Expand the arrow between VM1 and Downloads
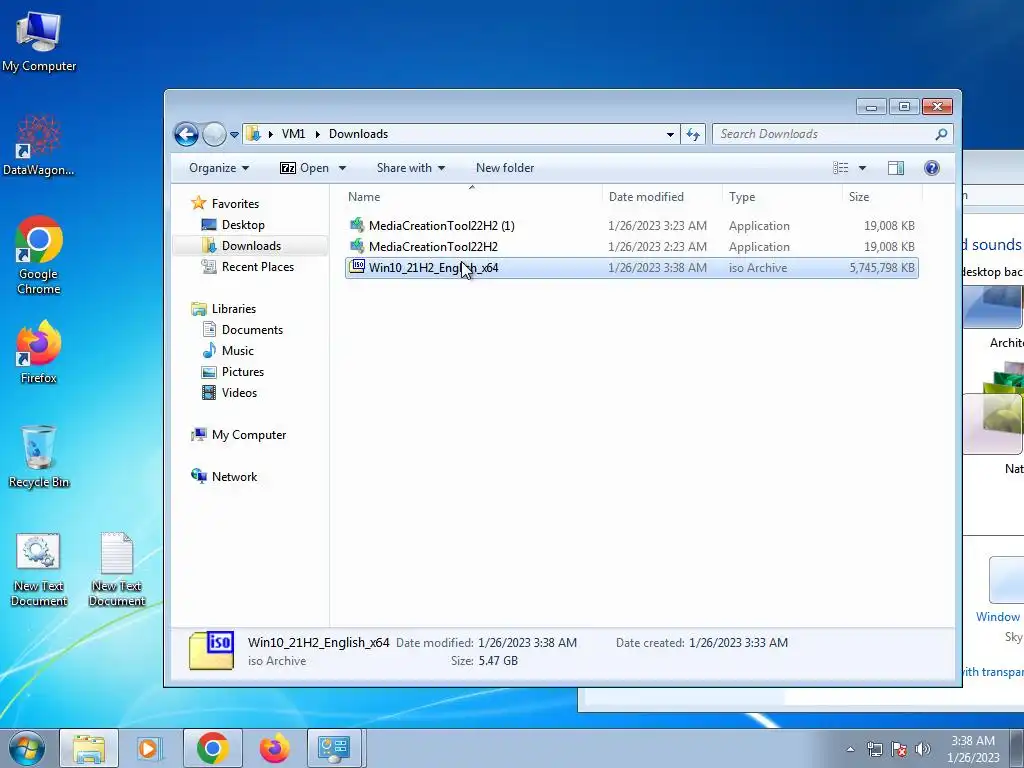The height and width of the screenshot is (768, 1024). click(x=317, y=134)
